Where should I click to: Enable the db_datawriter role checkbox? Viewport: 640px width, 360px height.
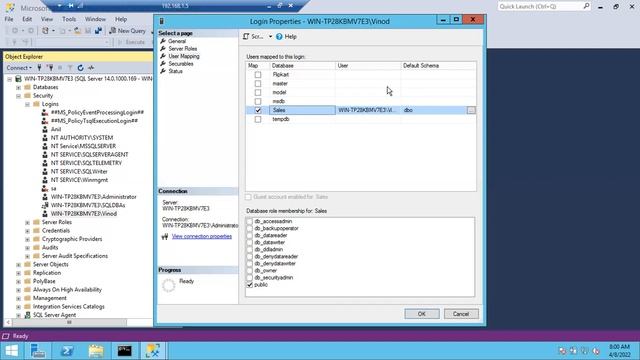pyautogui.click(x=249, y=242)
